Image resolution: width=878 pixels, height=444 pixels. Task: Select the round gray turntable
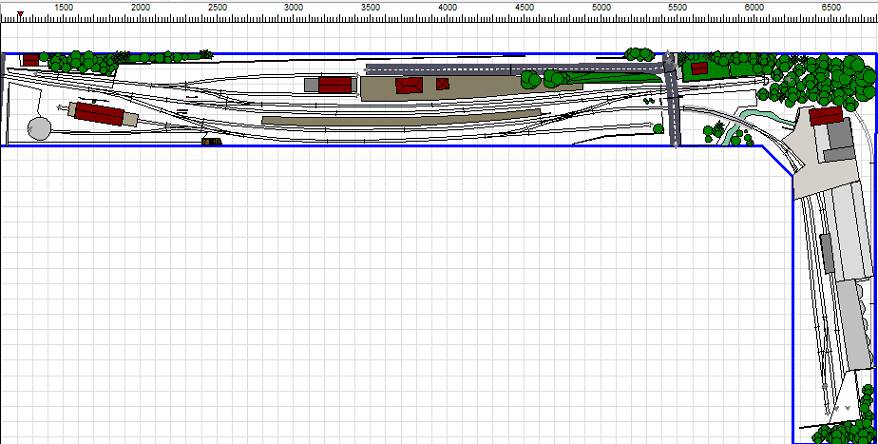[x=40, y=129]
